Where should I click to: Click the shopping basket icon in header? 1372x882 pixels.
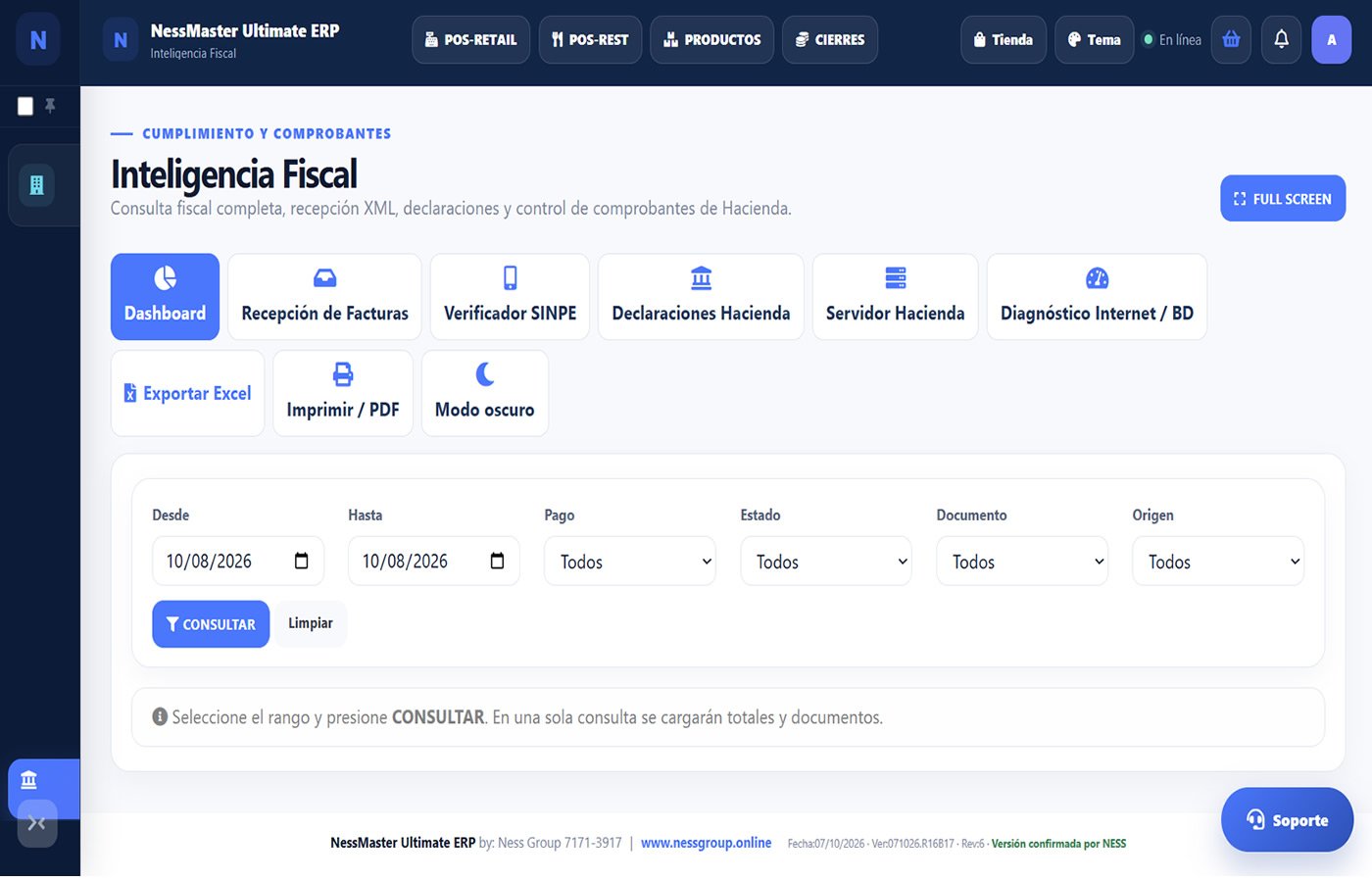[1231, 40]
